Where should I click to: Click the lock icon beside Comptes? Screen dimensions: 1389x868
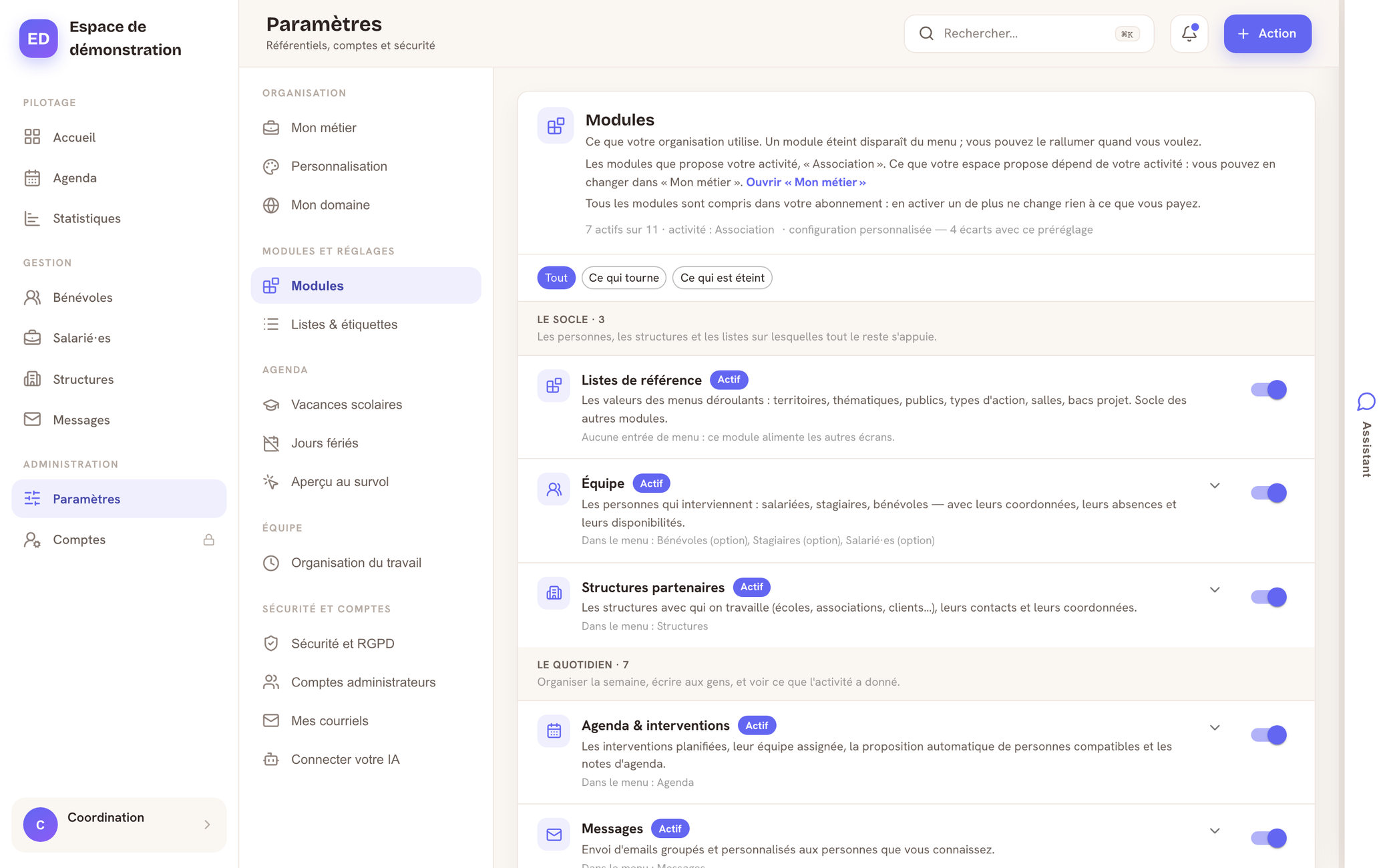209,539
